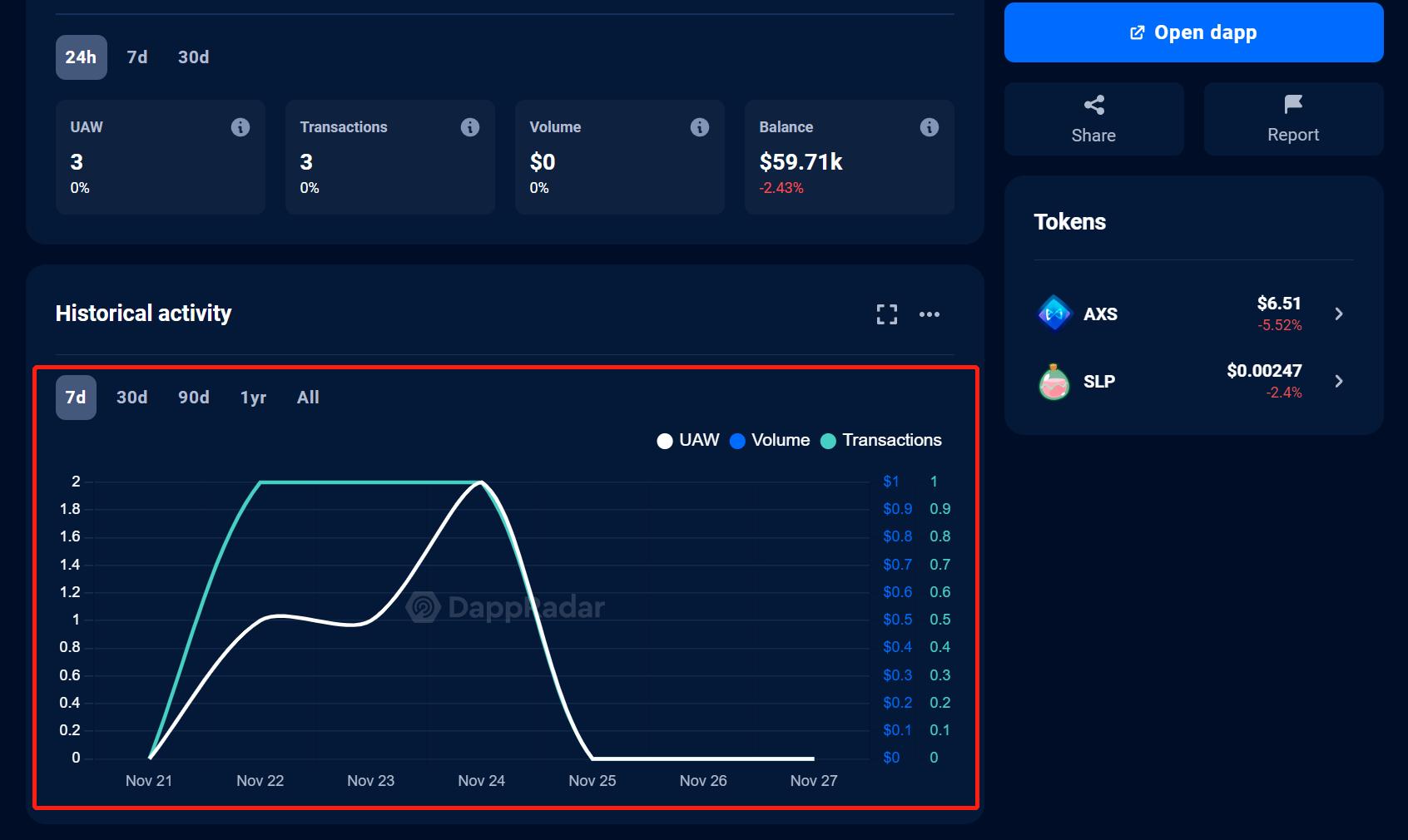Screen dimensions: 1408x840
Task: Click the SLP token potion icon
Action: (1054, 382)
